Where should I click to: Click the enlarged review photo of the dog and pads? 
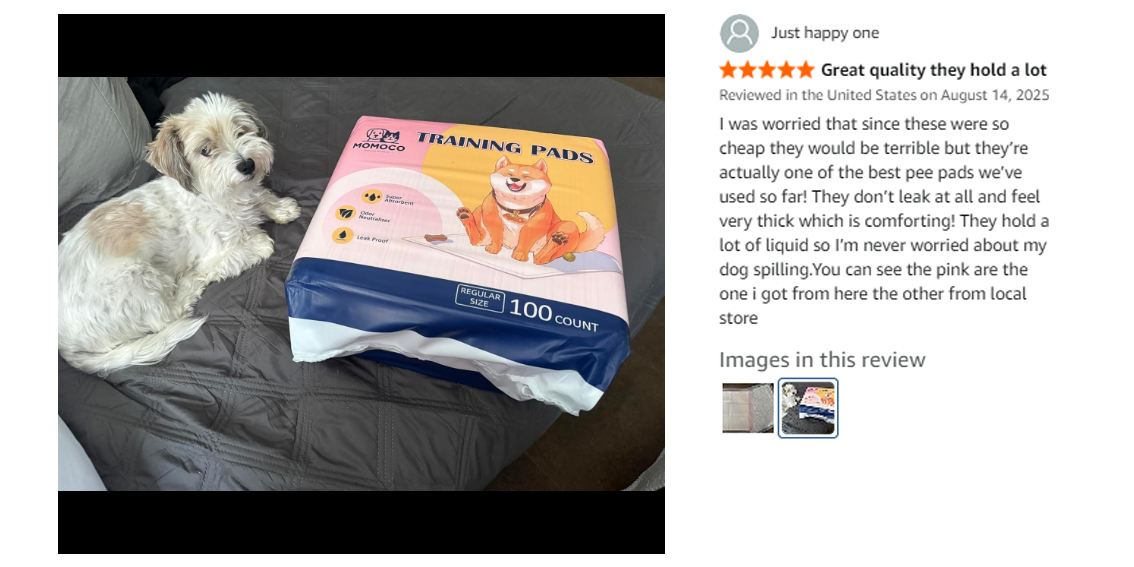point(361,284)
